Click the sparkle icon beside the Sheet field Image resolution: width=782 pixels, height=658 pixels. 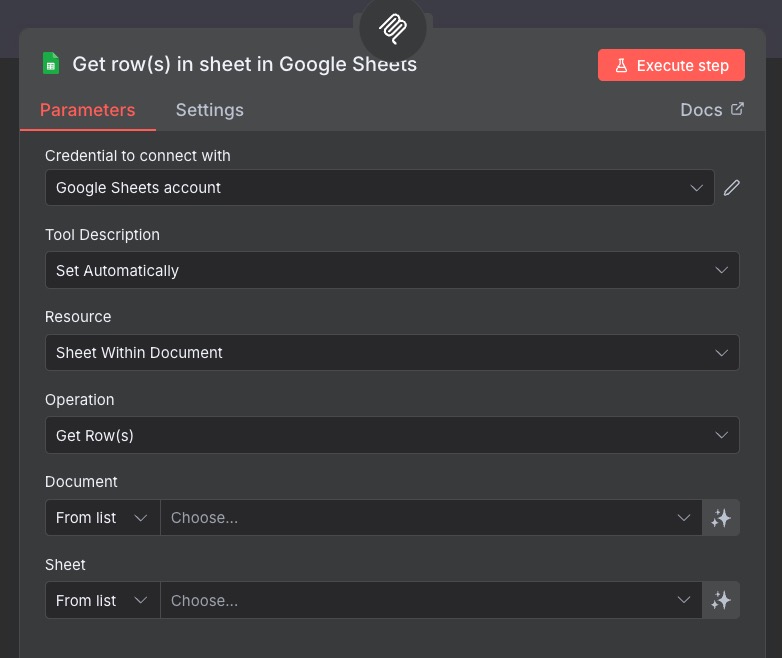pos(721,601)
